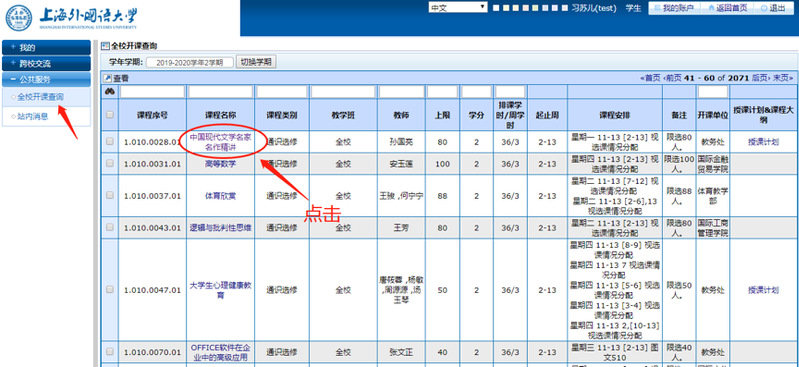
Task: Open course 中国现代文学名家名作精讲 link
Action: (x=221, y=141)
